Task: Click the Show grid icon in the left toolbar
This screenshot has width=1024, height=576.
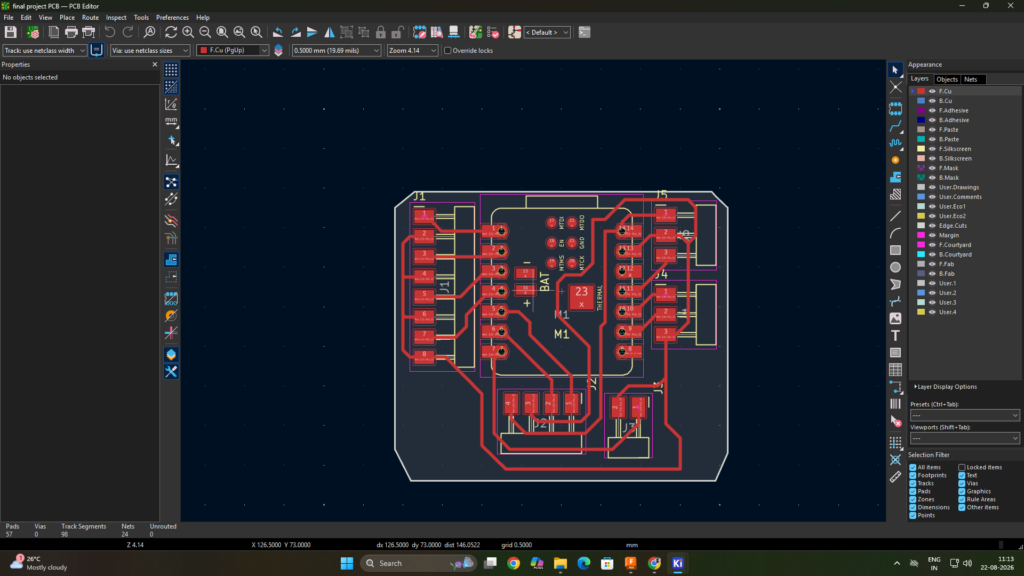Action: 171,70
